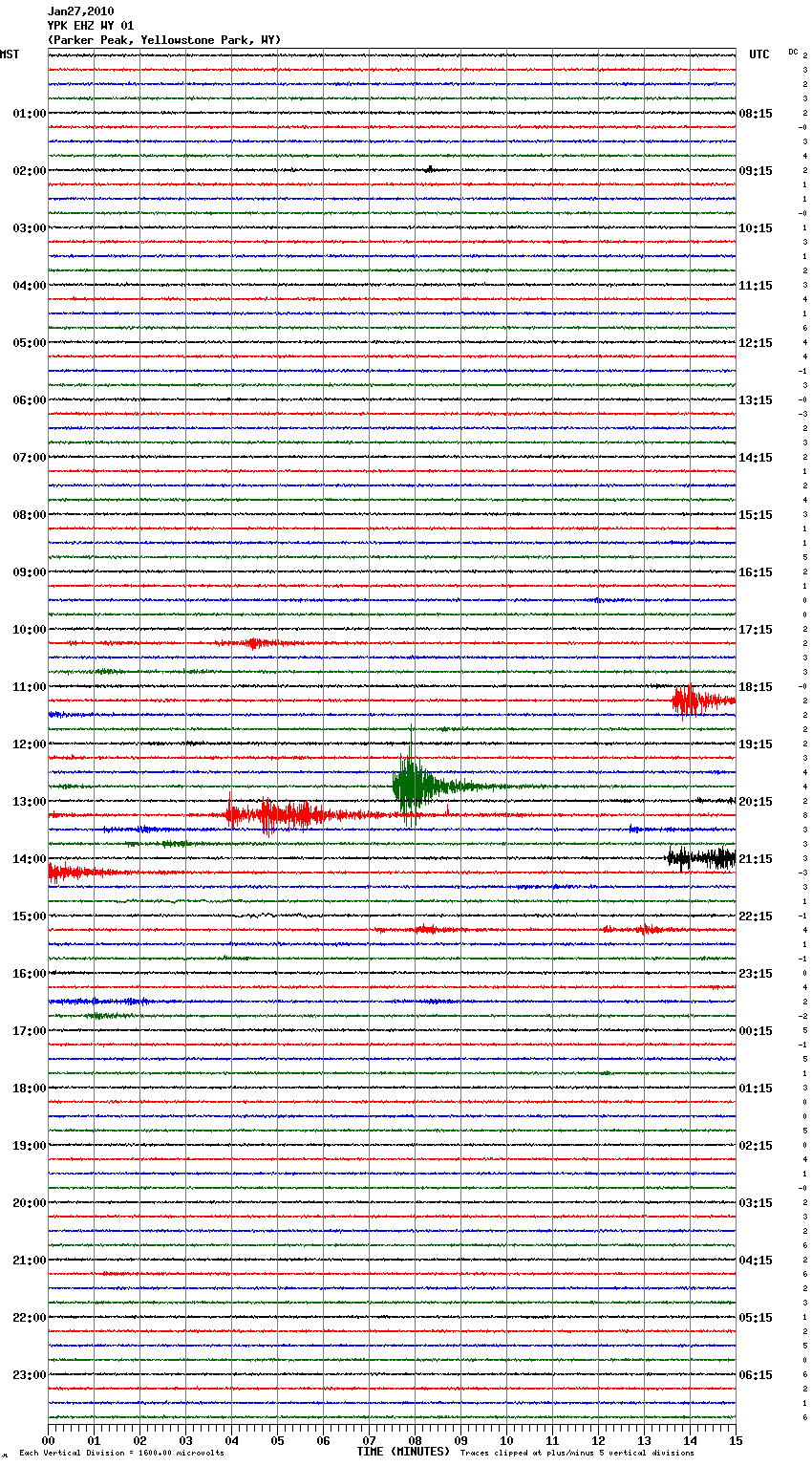Screen dimensions: 812x1466
Task: Click minute axis tick label "02"
Action: tap(139, 1440)
